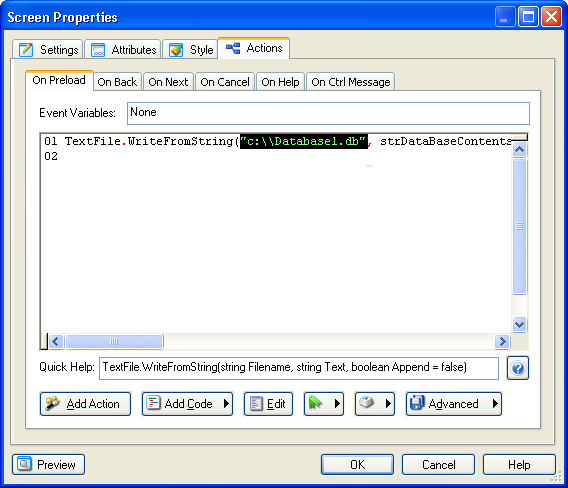Minimize the Screen Properties window
The image size is (568, 488).
point(505,17)
